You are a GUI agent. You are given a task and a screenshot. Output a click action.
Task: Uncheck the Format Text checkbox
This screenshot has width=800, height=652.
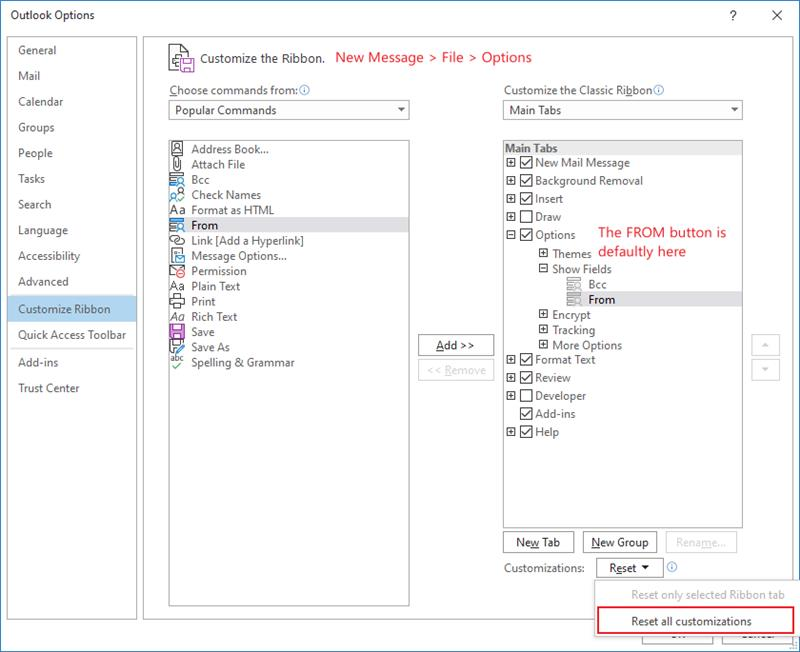pos(526,360)
